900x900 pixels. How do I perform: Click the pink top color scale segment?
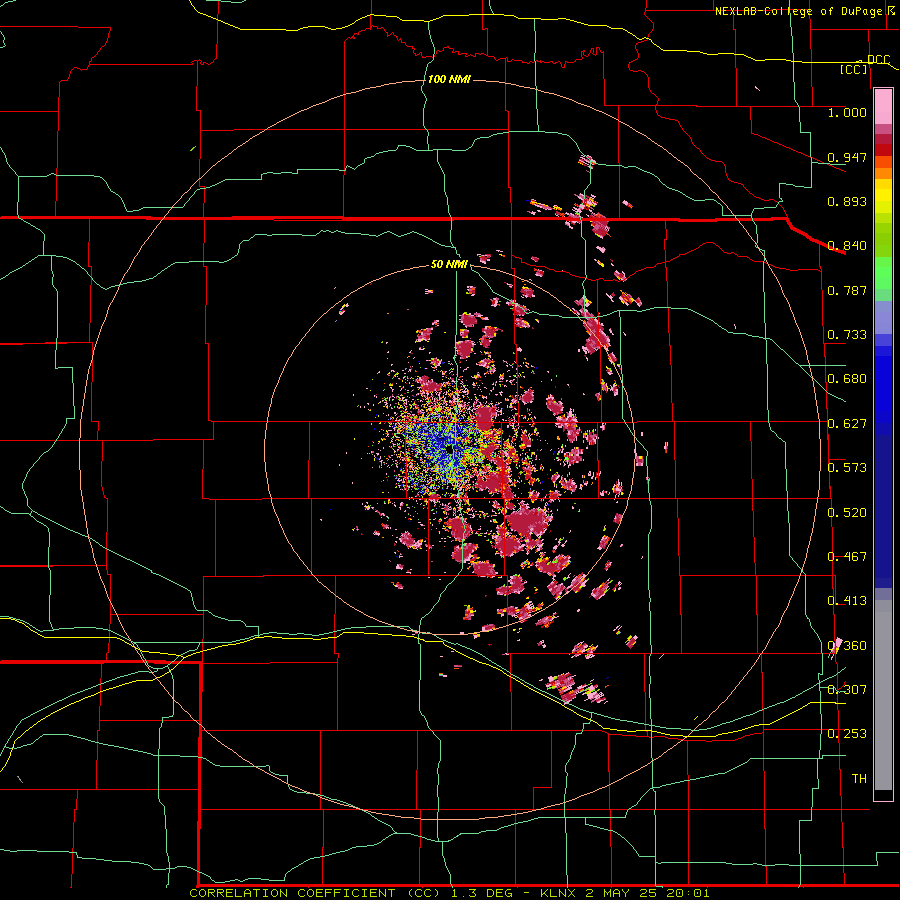point(883,107)
